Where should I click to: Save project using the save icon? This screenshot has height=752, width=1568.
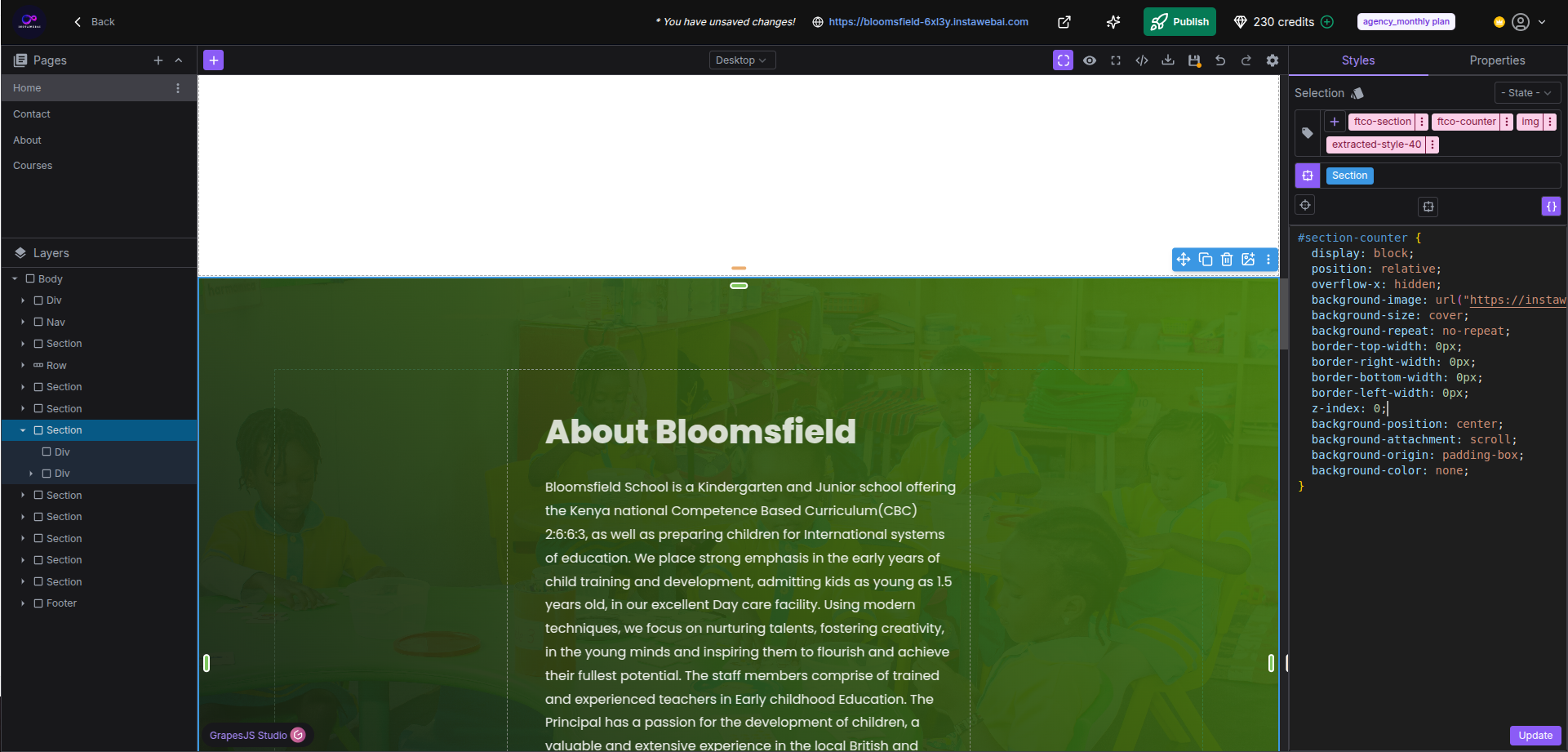point(1194,60)
